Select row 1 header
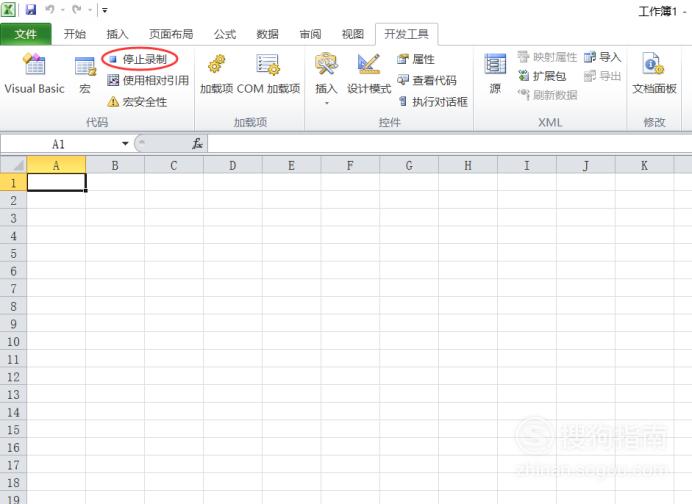 13,183
